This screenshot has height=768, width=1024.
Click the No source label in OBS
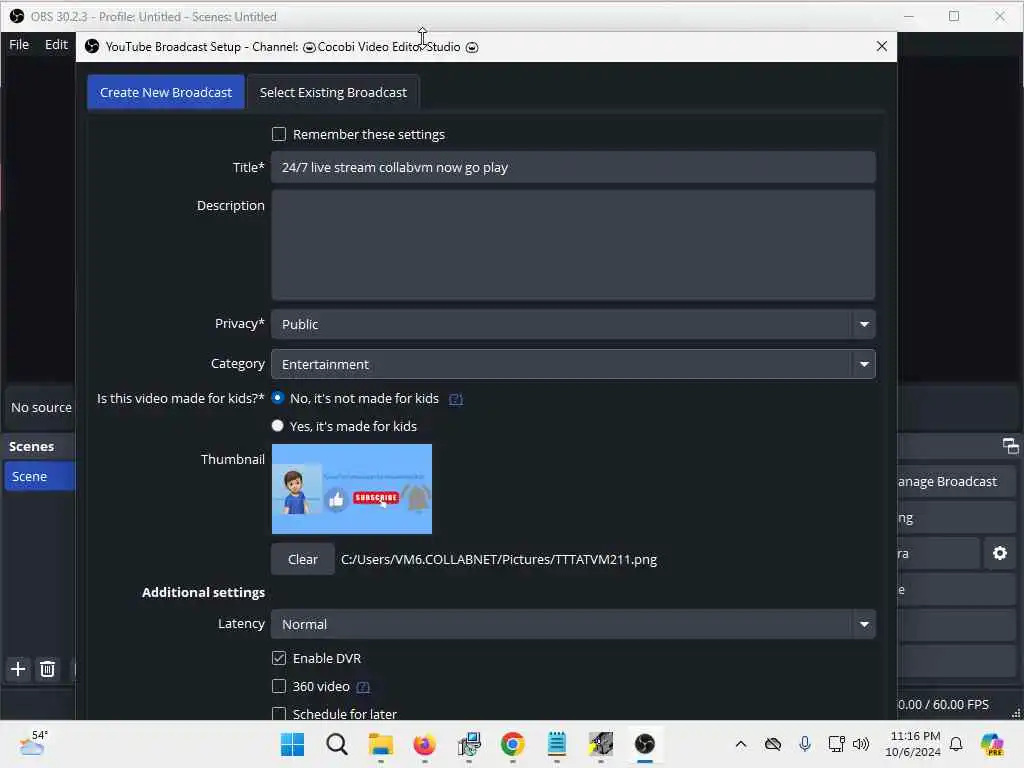[41, 407]
